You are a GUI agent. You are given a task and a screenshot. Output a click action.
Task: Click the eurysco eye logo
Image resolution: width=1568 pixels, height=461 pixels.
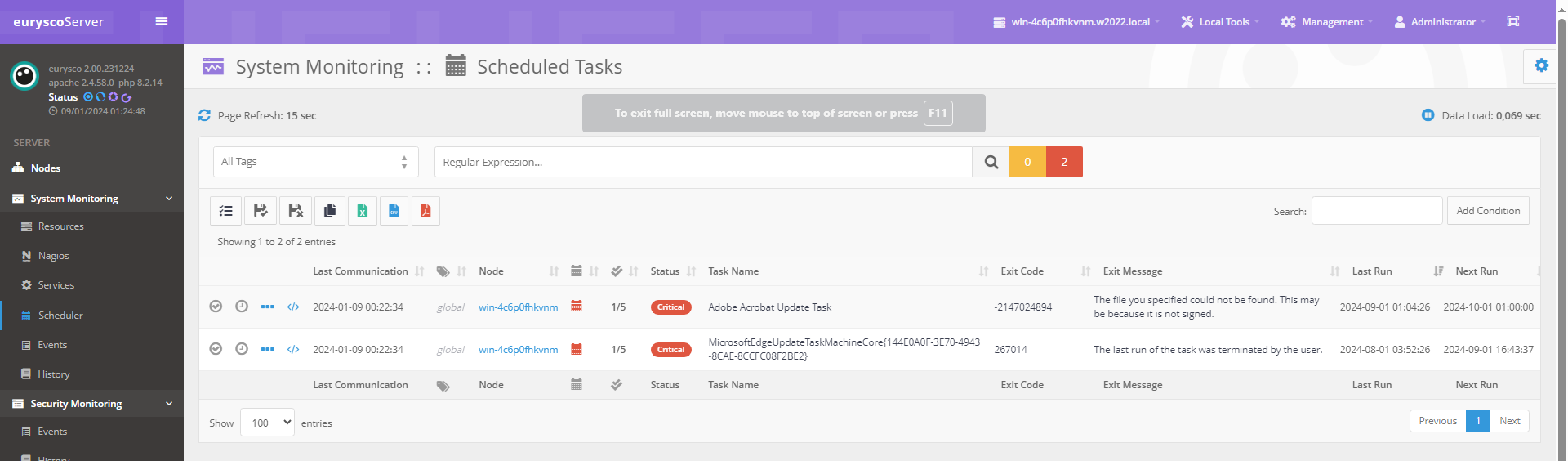pos(24,76)
